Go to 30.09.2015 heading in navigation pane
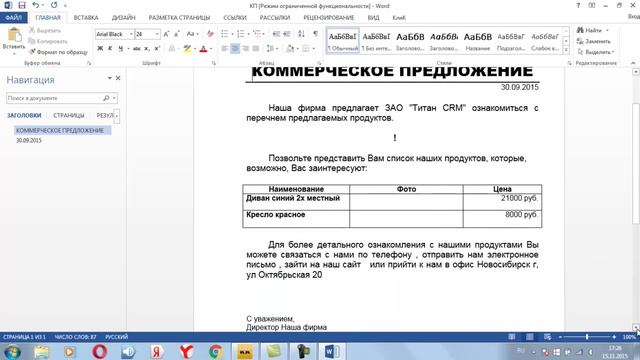The width and height of the screenshot is (640, 360). click(29, 140)
